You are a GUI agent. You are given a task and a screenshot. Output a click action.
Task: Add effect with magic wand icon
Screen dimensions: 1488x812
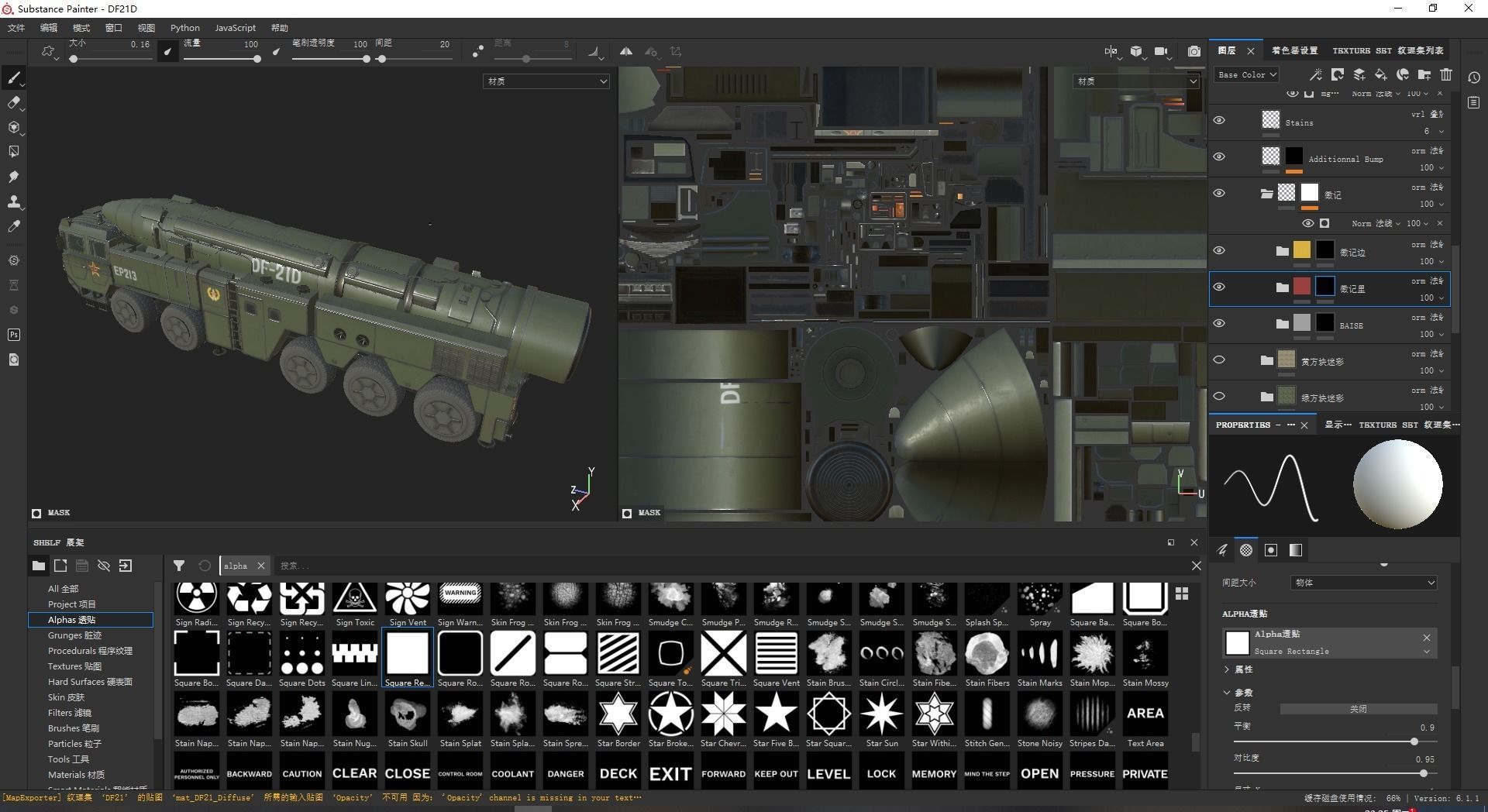tap(1316, 75)
